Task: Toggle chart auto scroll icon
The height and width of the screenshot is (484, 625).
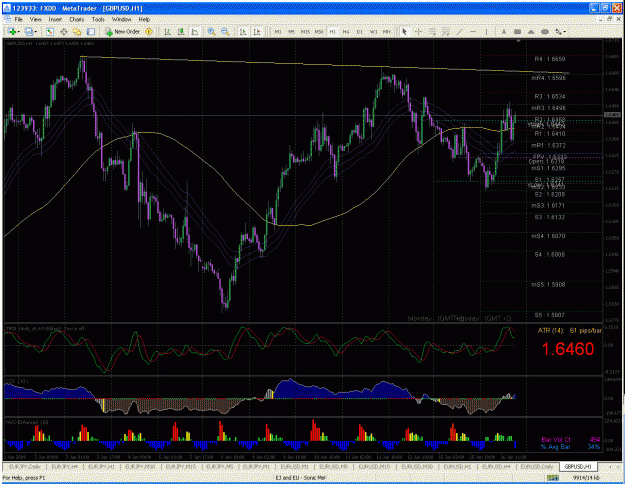Action: click(243, 31)
